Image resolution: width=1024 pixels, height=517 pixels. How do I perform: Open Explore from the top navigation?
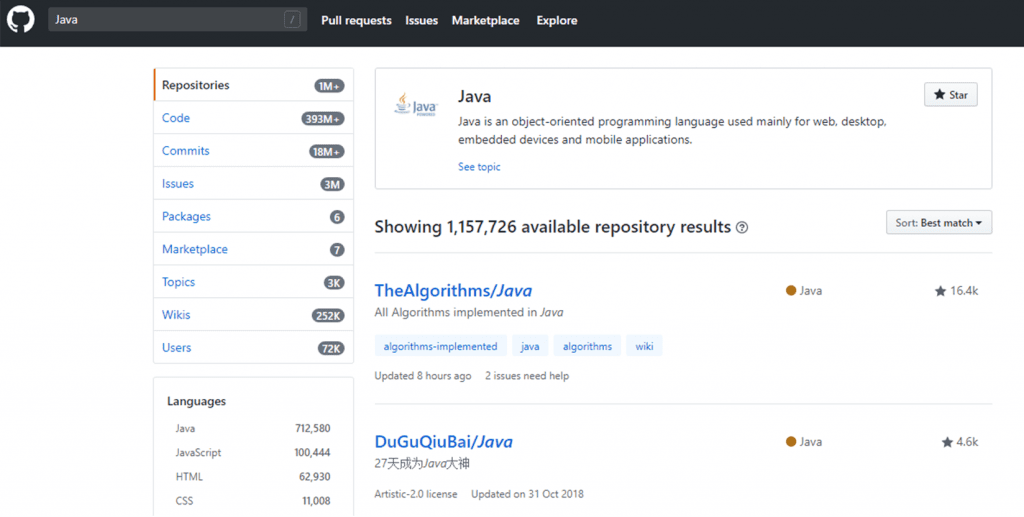coord(556,20)
